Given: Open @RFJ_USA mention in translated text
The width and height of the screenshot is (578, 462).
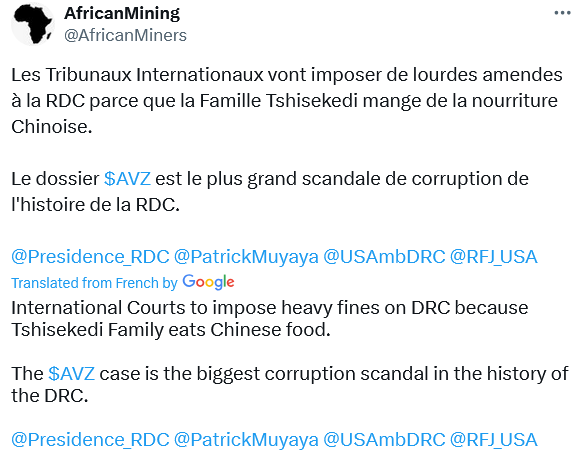Looking at the screenshot, I should click(x=494, y=440).
